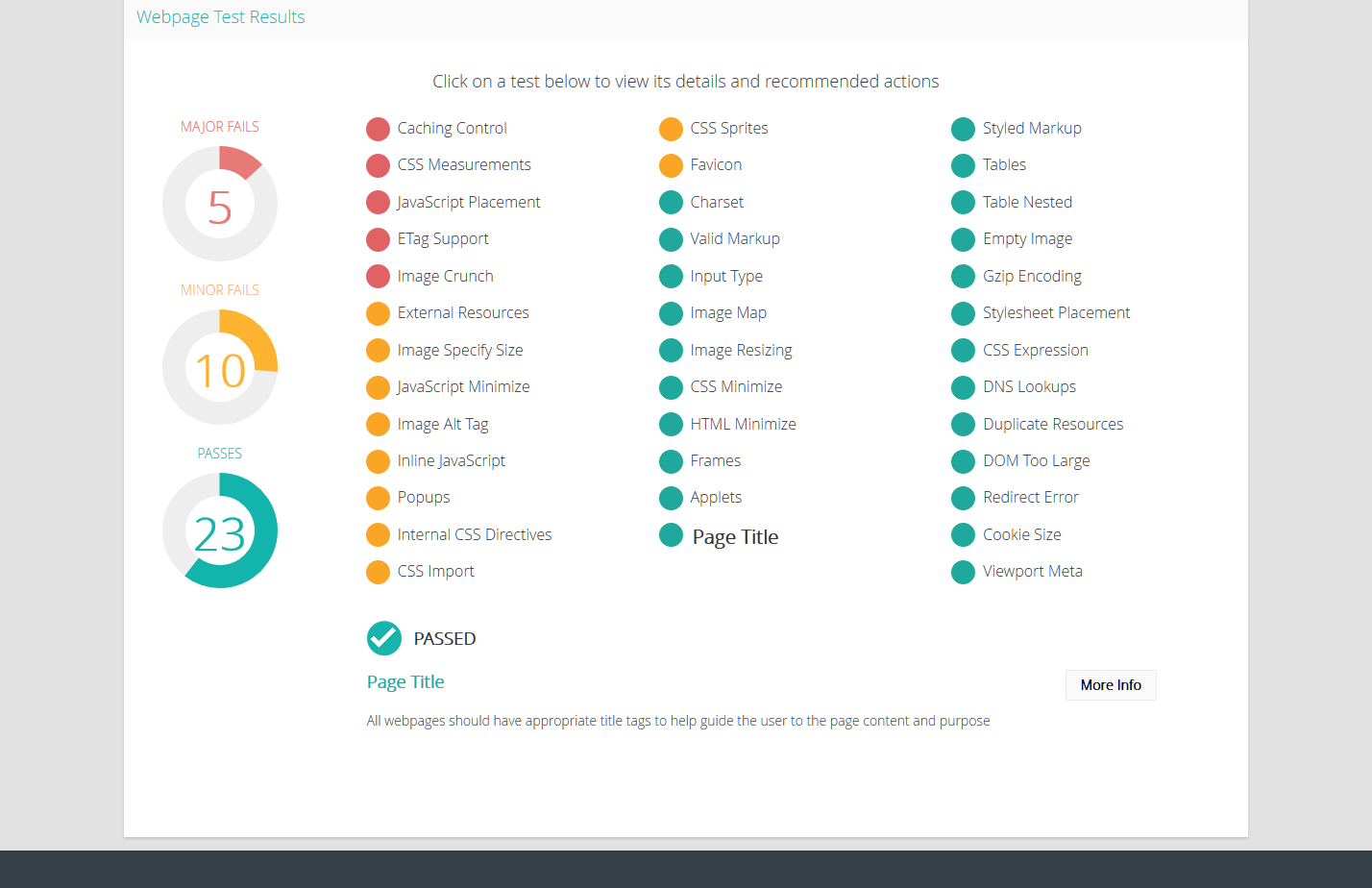
Task: Click the orange dot beside CSS Sprites
Action: tap(672, 129)
